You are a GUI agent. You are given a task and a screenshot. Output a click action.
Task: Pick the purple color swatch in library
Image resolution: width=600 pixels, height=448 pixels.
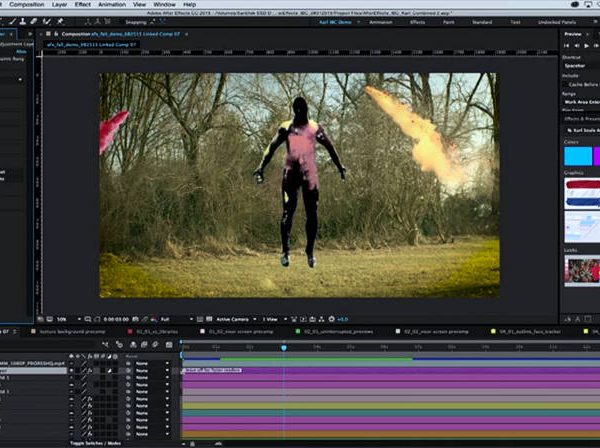pos(597,156)
